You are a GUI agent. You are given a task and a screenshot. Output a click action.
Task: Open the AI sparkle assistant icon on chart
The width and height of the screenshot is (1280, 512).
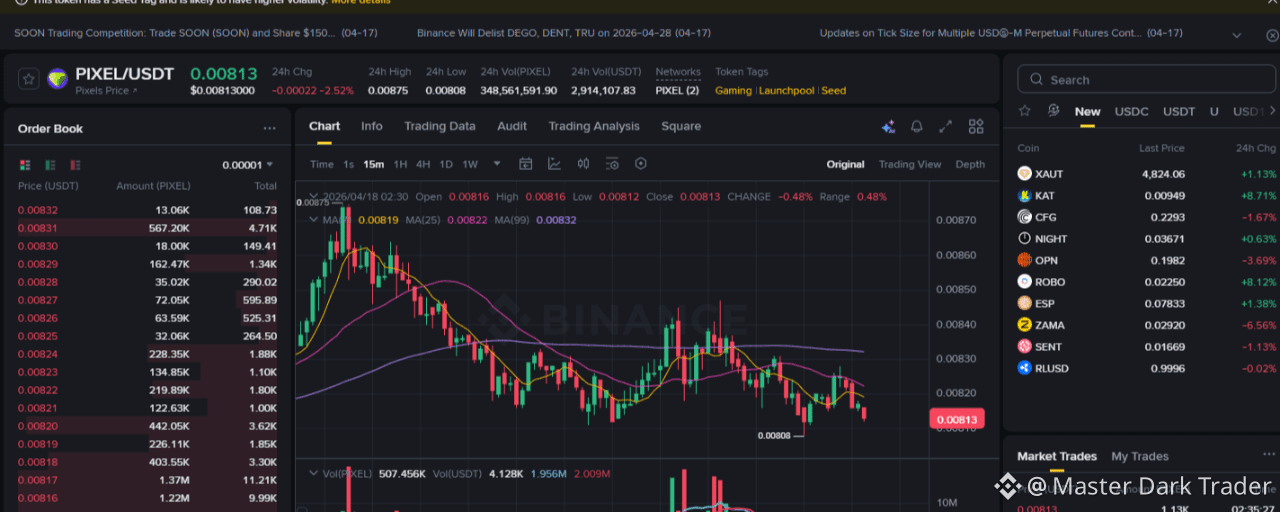(x=888, y=127)
